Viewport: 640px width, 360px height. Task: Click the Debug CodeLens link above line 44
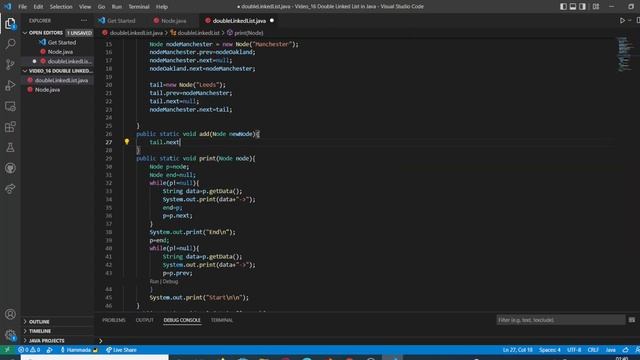[171, 281]
